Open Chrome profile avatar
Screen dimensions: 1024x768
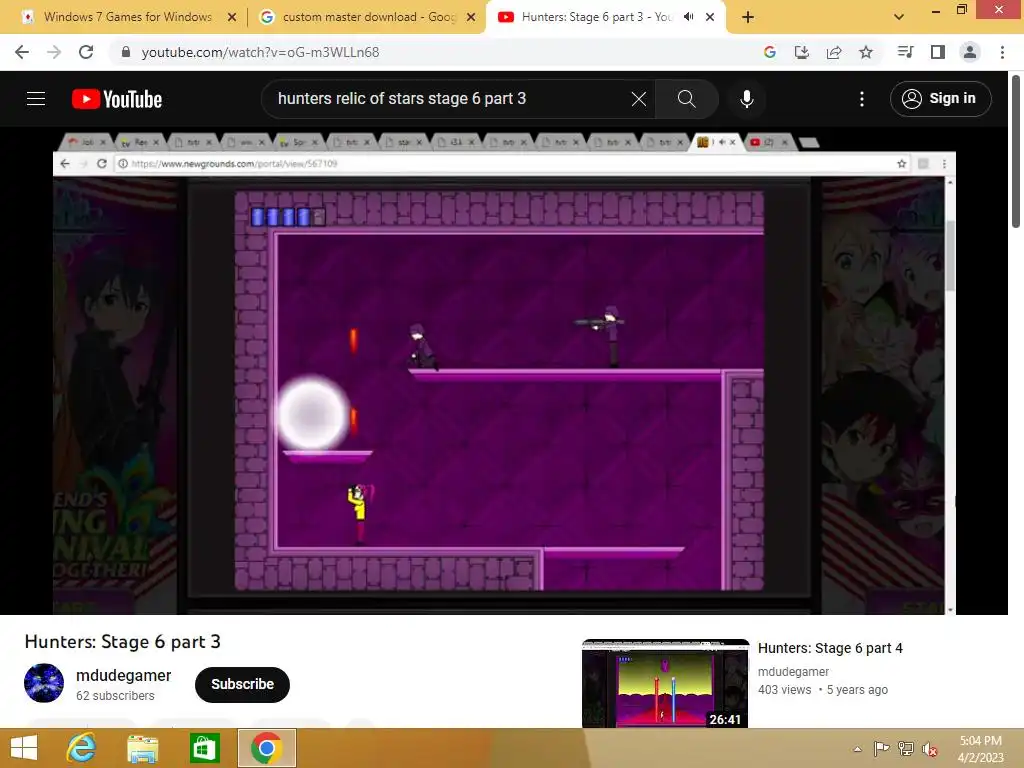(x=970, y=52)
